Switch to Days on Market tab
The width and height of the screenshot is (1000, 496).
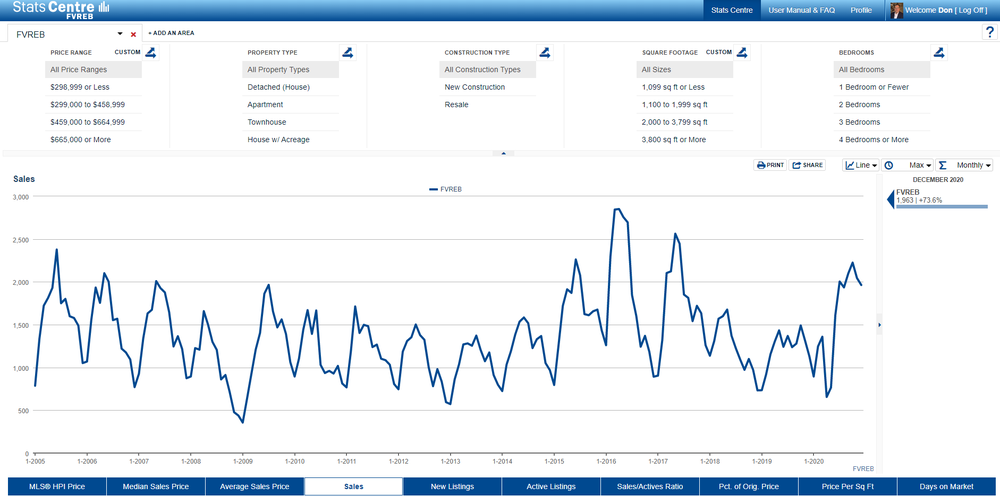pos(947,486)
